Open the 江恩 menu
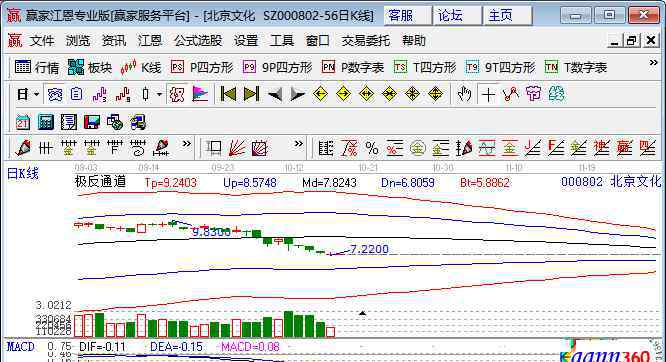 150,41
